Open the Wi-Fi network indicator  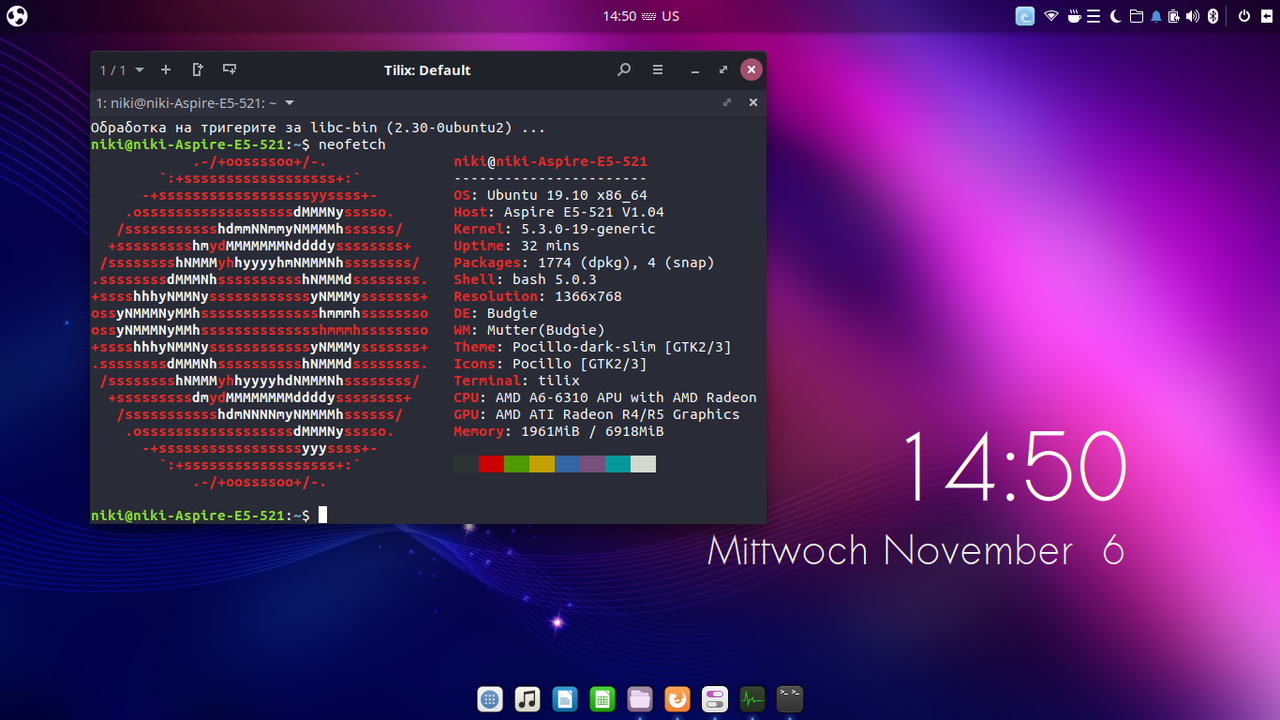pos(1052,16)
